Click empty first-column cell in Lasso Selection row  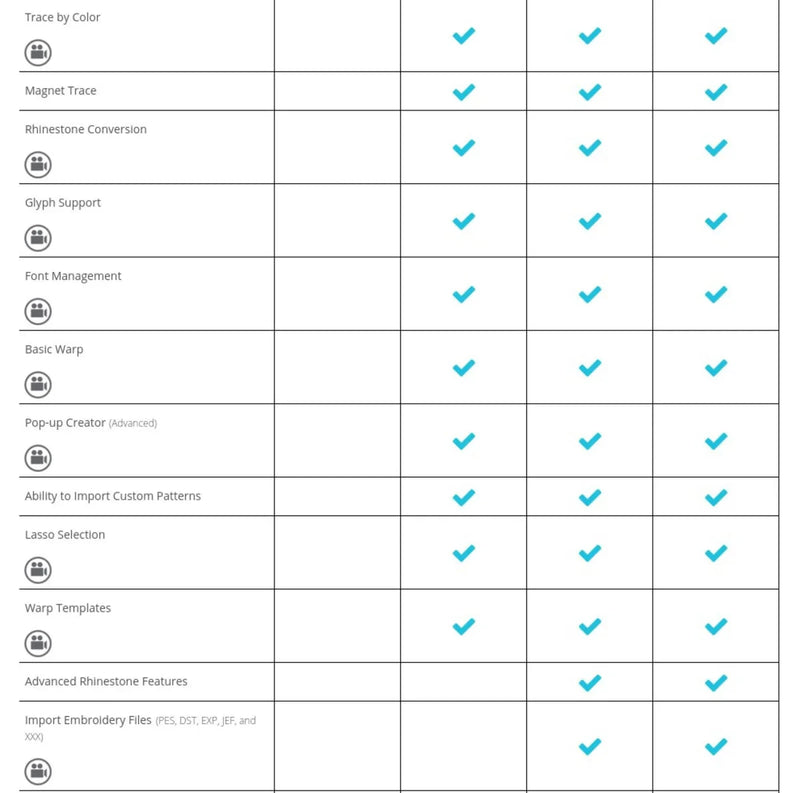[337, 553]
